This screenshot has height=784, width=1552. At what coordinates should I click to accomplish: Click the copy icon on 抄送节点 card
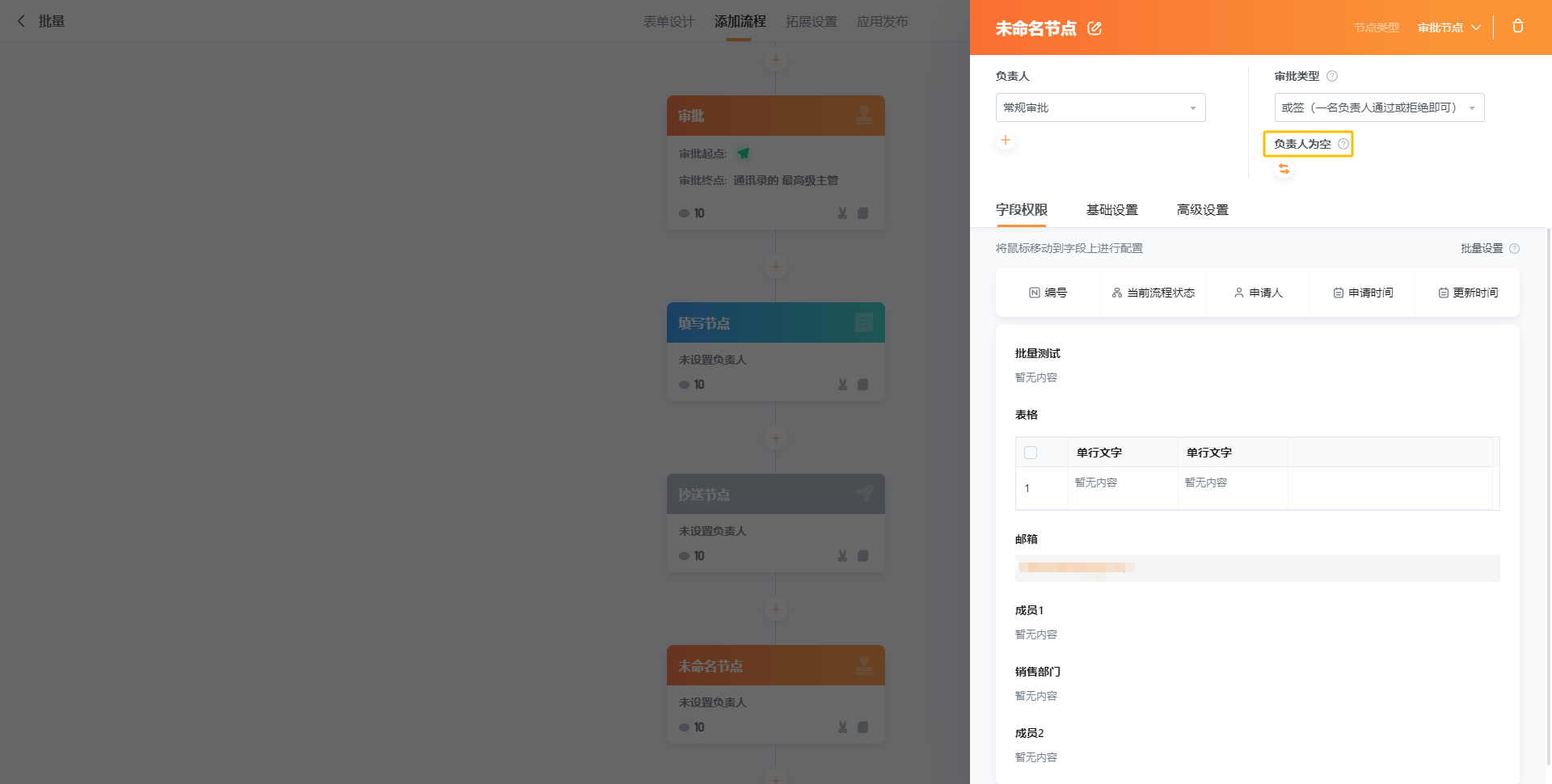[x=862, y=556]
